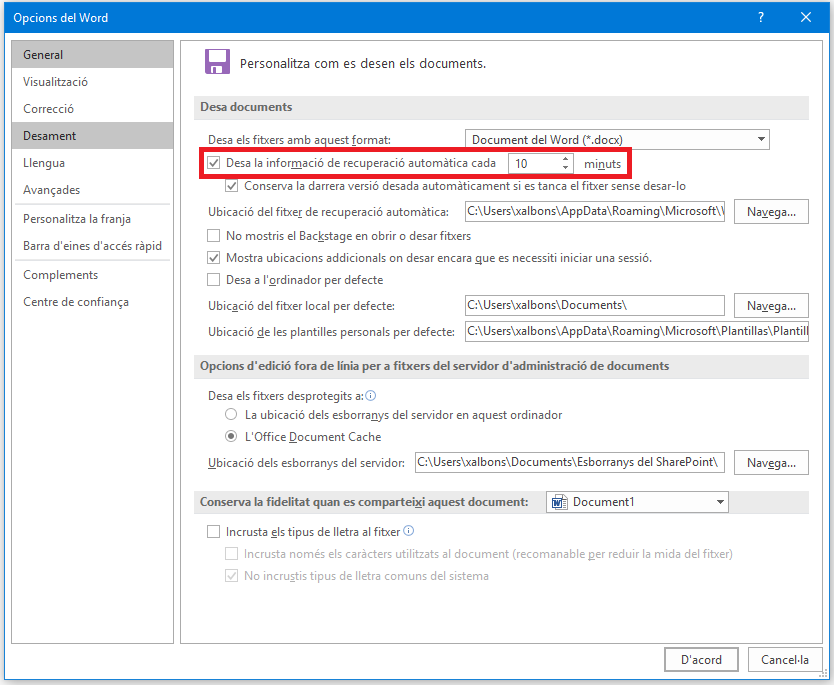Decrease autosave minutes with the down arrow
The image size is (834, 685).
pos(565,167)
